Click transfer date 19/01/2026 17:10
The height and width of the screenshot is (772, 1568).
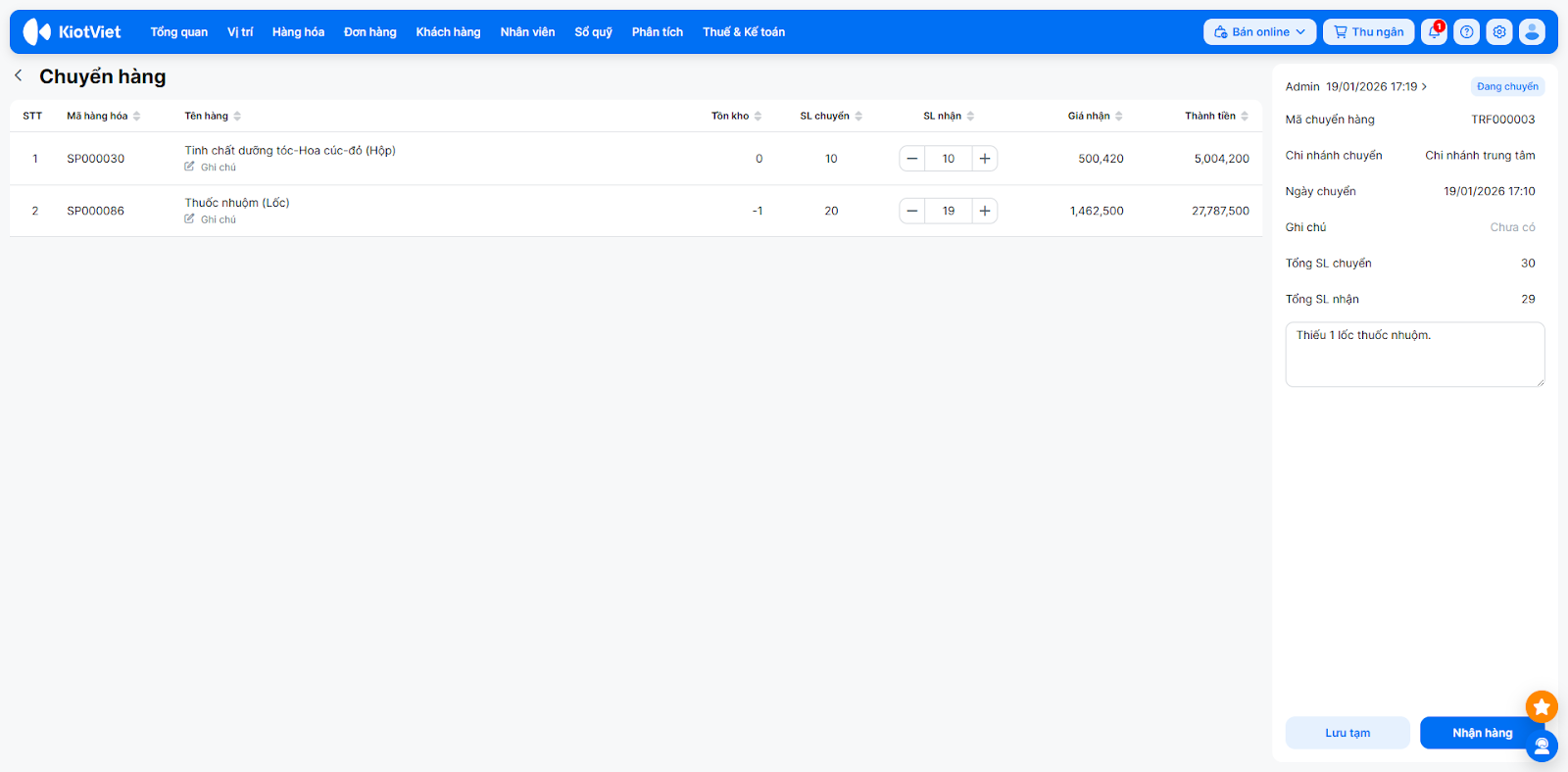click(1490, 191)
